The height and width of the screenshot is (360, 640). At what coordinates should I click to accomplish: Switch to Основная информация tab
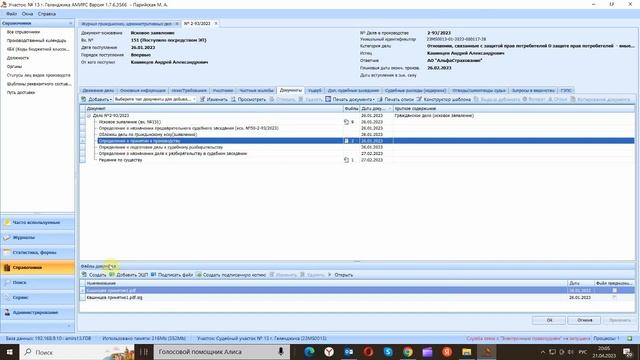point(142,90)
